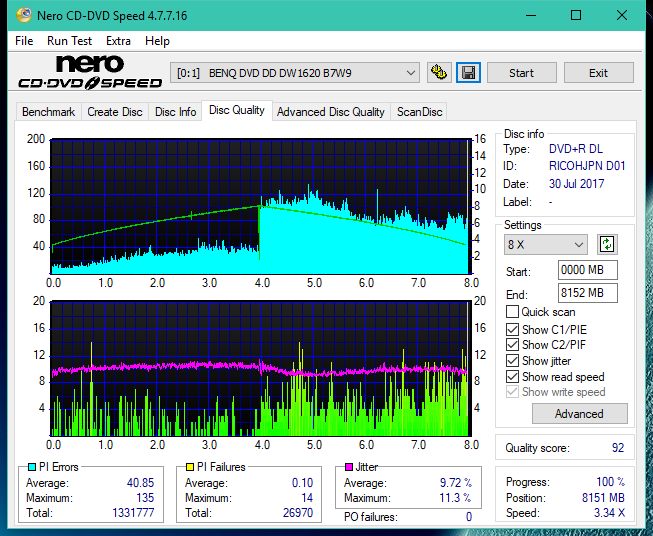Viewport: 653px width, 536px height.
Task: Click the Jitter maximum 11.3 %
Action: click(x=456, y=498)
